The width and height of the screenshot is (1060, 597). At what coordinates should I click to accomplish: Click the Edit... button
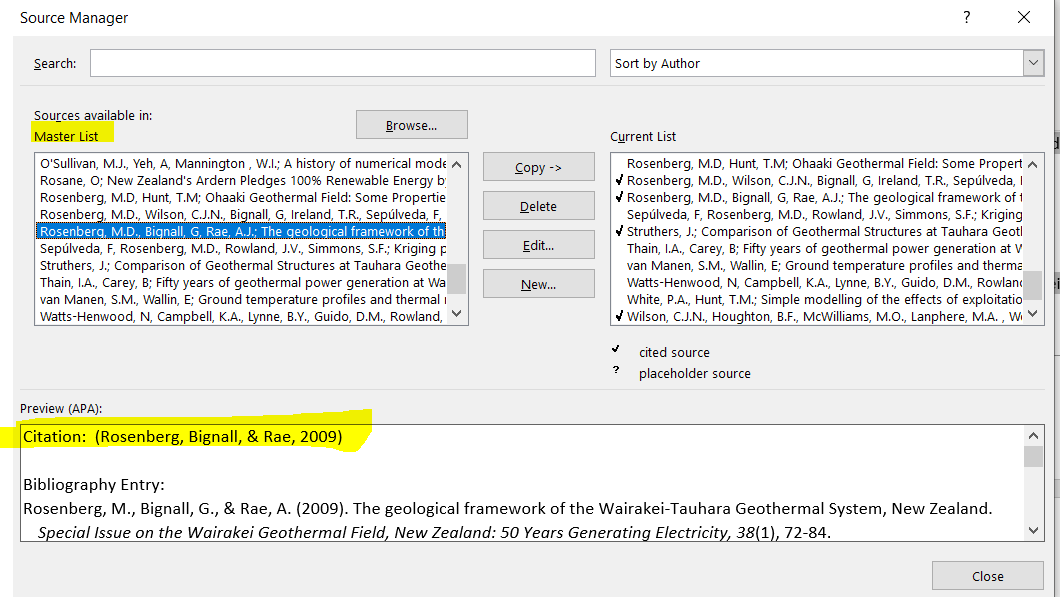pos(539,245)
